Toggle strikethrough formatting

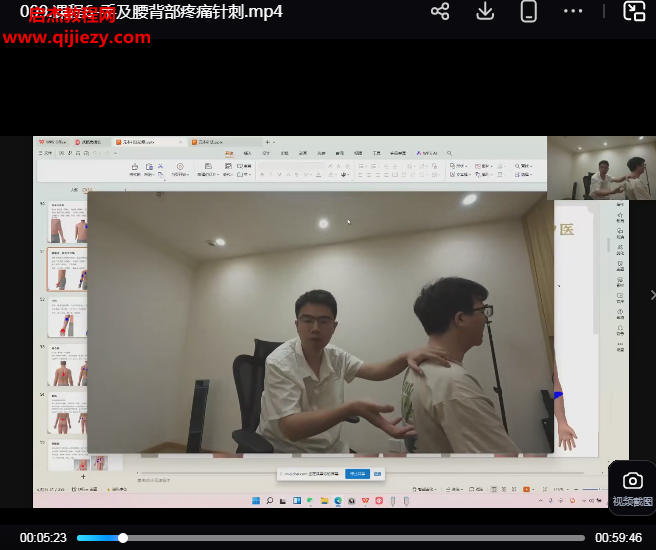(296, 174)
